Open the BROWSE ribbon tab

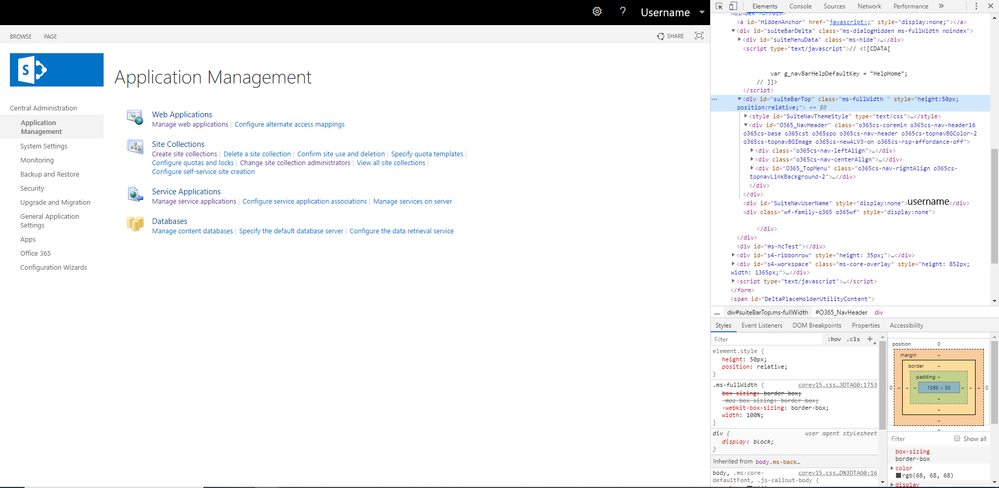(21, 36)
